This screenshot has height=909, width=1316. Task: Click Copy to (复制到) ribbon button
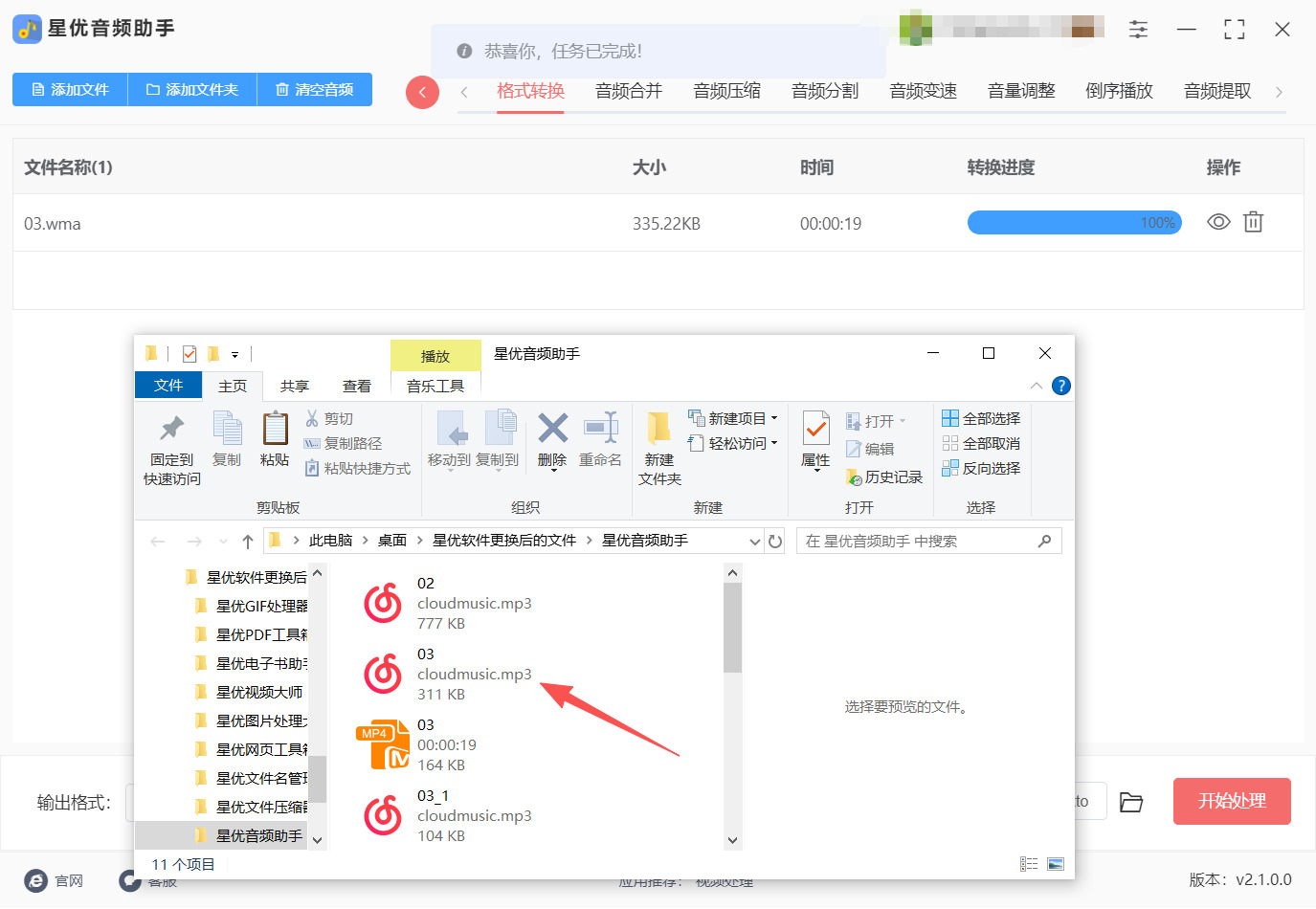(498, 440)
